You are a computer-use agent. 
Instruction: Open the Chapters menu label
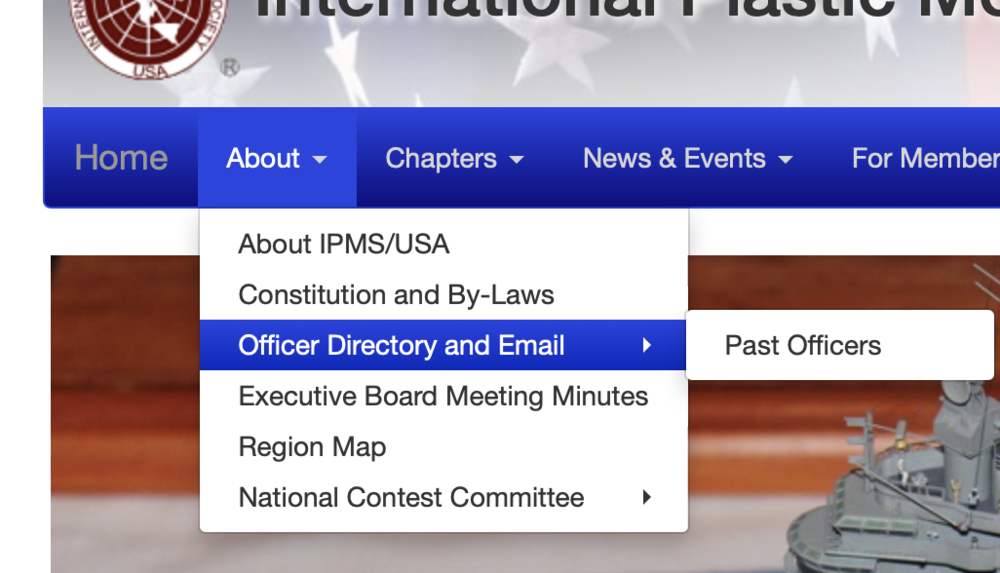(441, 158)
